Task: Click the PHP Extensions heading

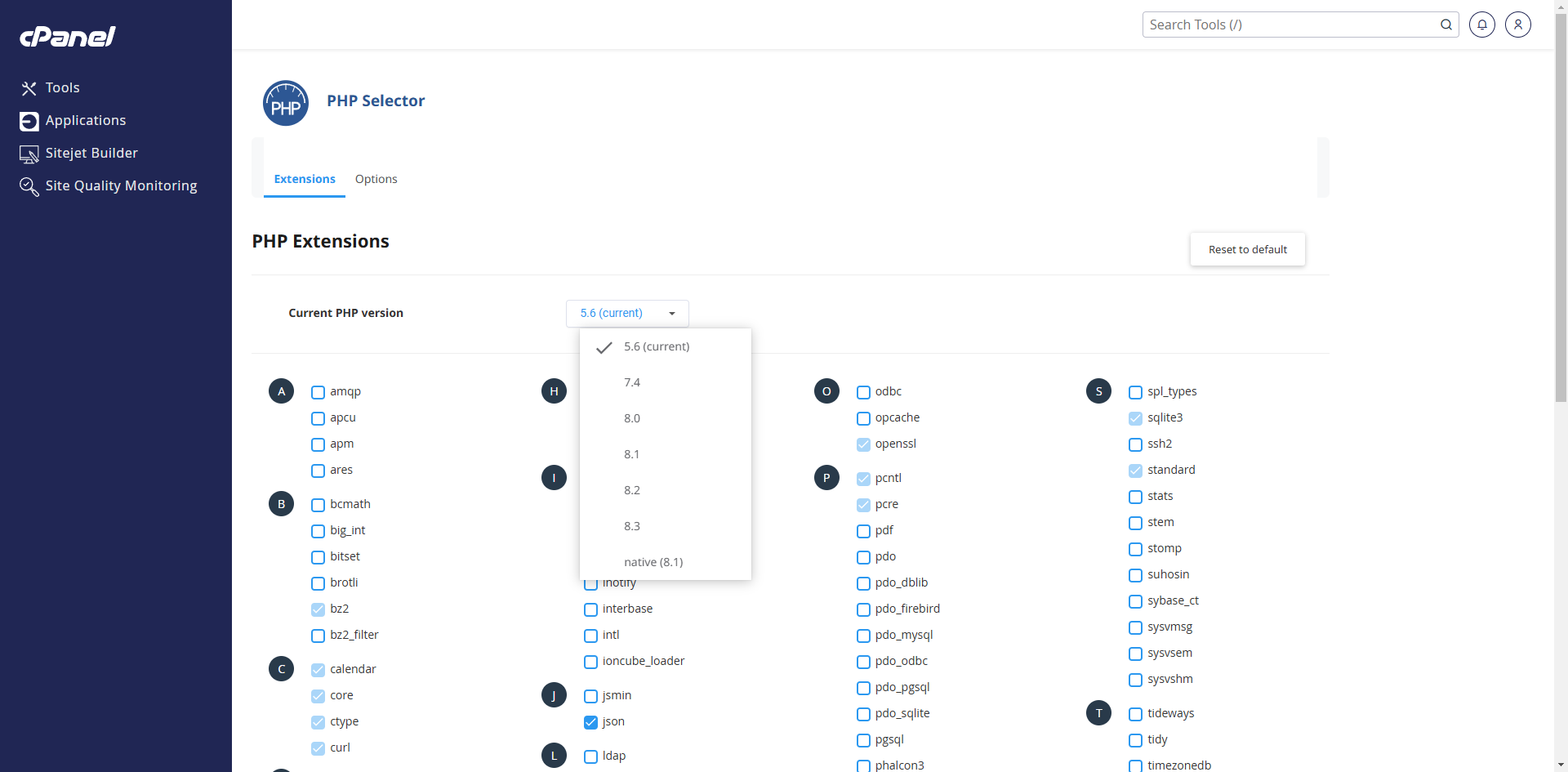Action: (x=320, y=241)
